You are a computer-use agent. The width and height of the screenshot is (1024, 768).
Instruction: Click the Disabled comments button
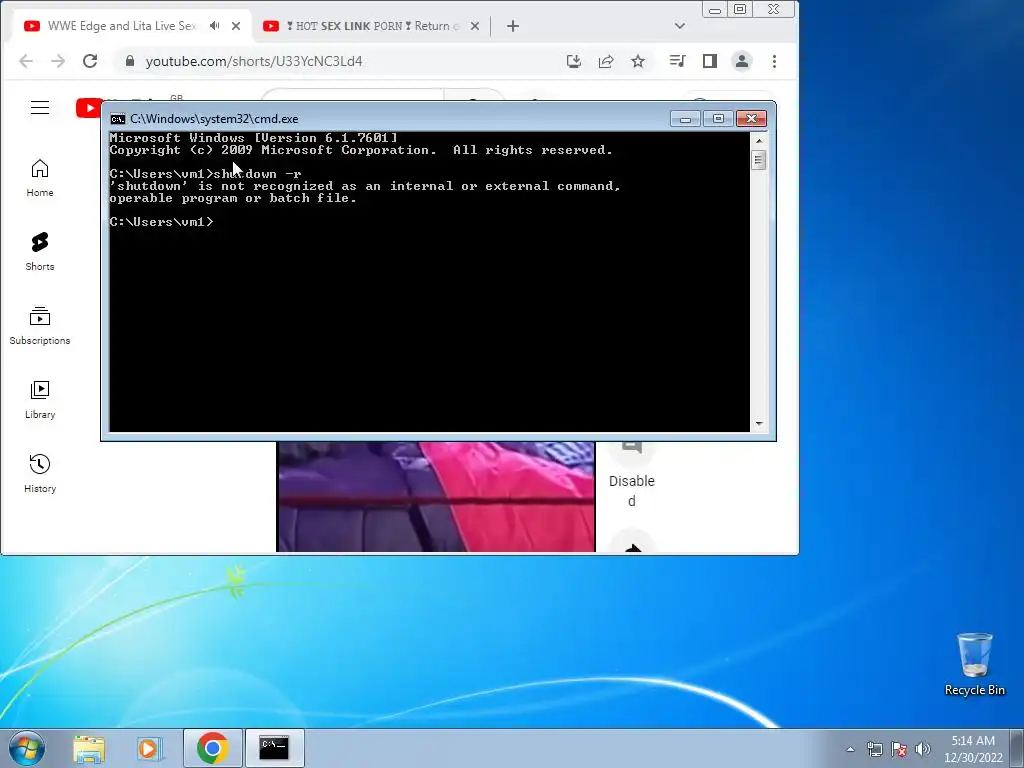pos(632,473)
